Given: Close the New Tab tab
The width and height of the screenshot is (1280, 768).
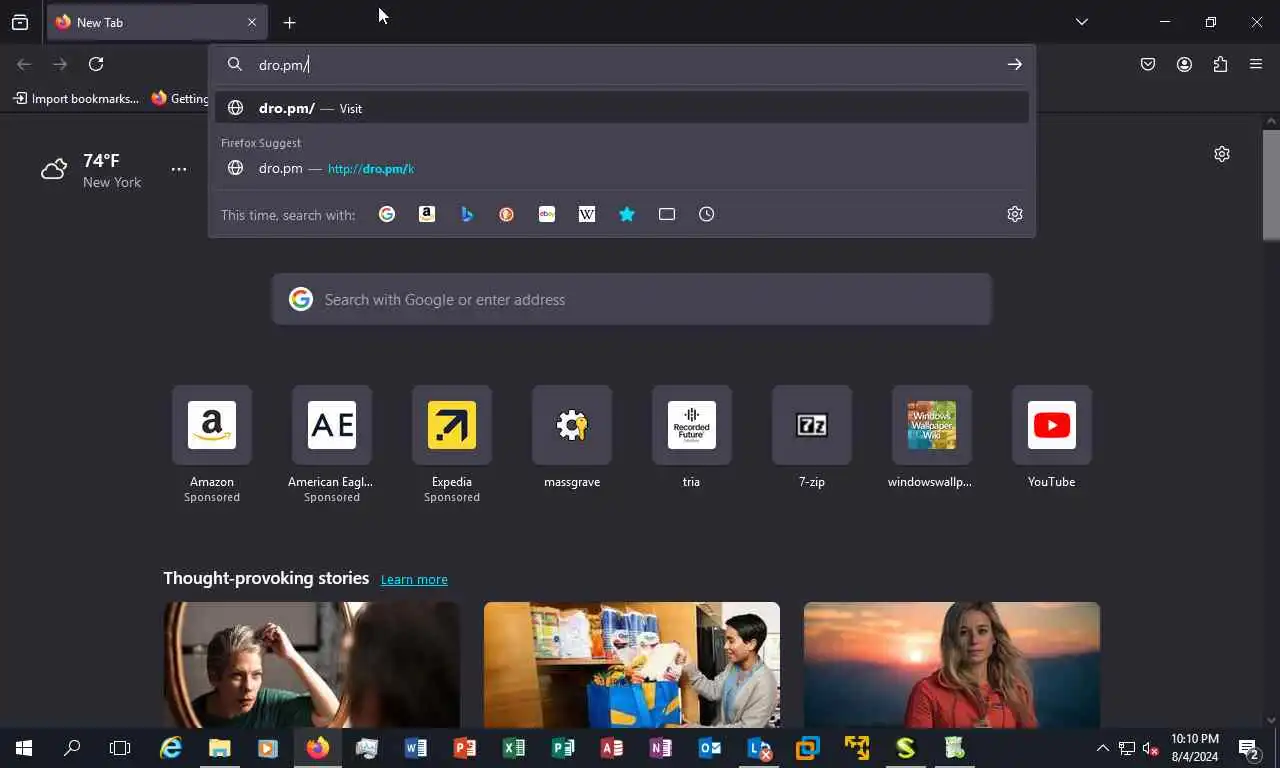Looking at the screenshot, I should [x=252, y=22].
